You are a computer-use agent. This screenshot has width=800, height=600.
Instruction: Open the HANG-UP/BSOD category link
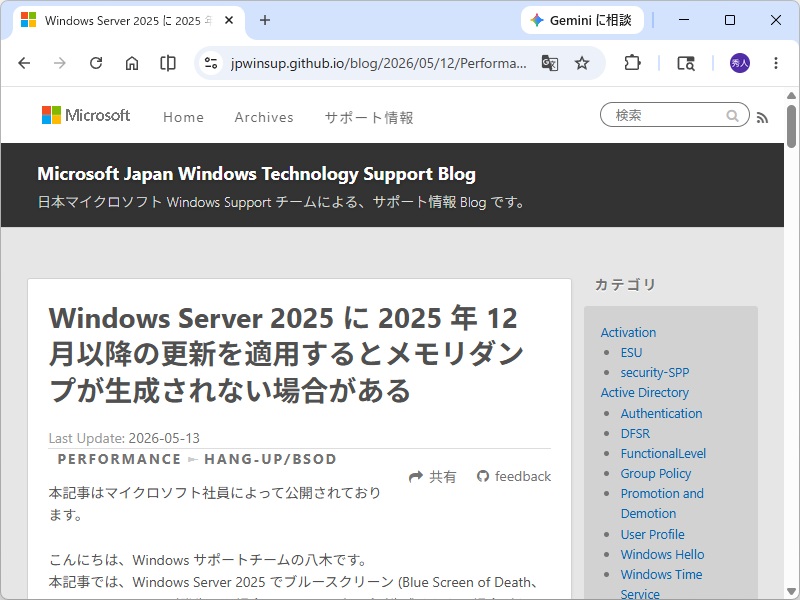(270, 459)
